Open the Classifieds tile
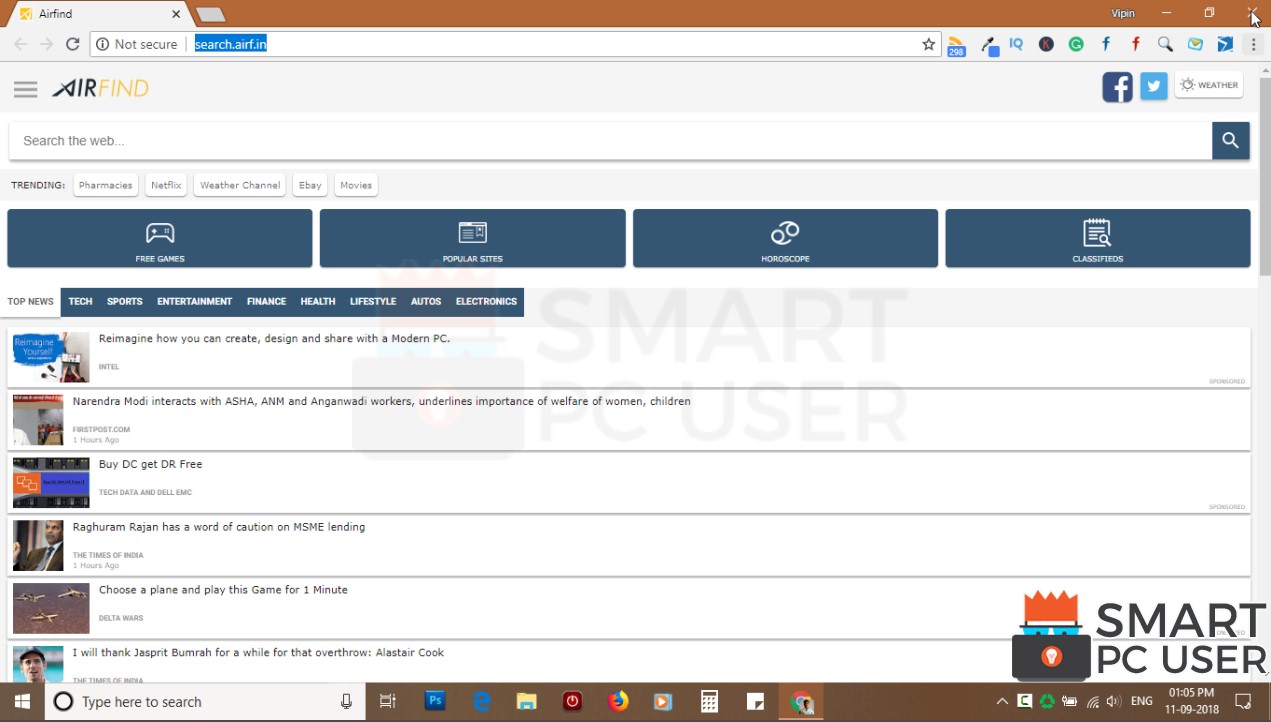 1098,238
